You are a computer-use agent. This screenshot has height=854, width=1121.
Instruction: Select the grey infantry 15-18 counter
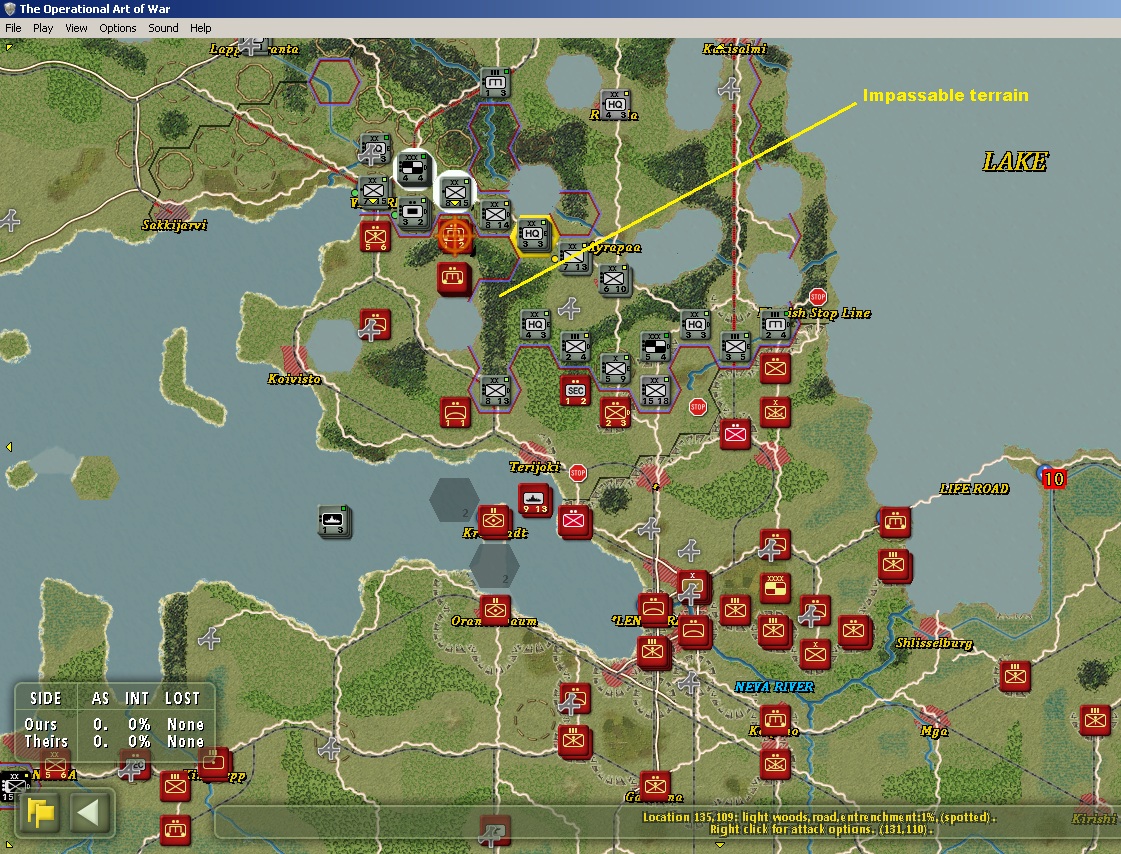pos(655,391)
